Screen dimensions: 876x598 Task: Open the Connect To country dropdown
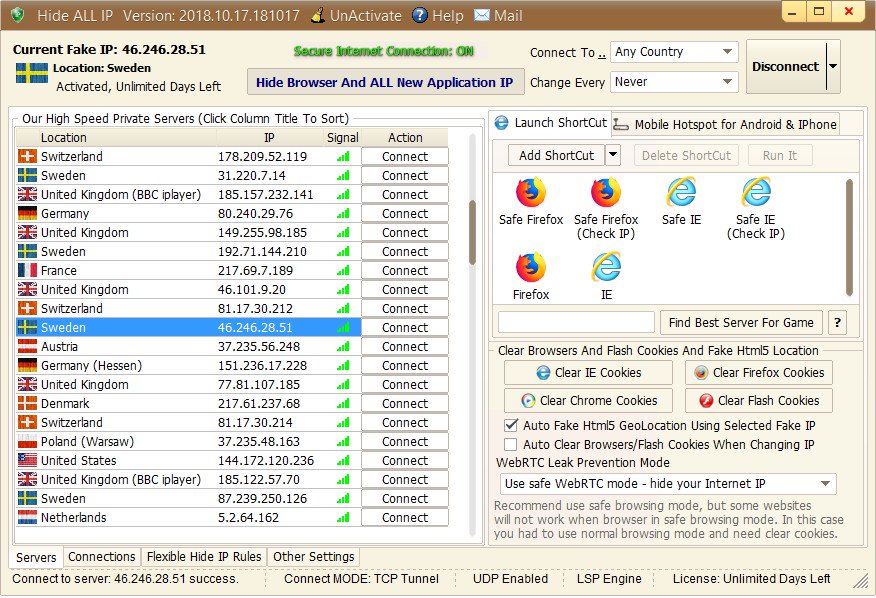674,52
